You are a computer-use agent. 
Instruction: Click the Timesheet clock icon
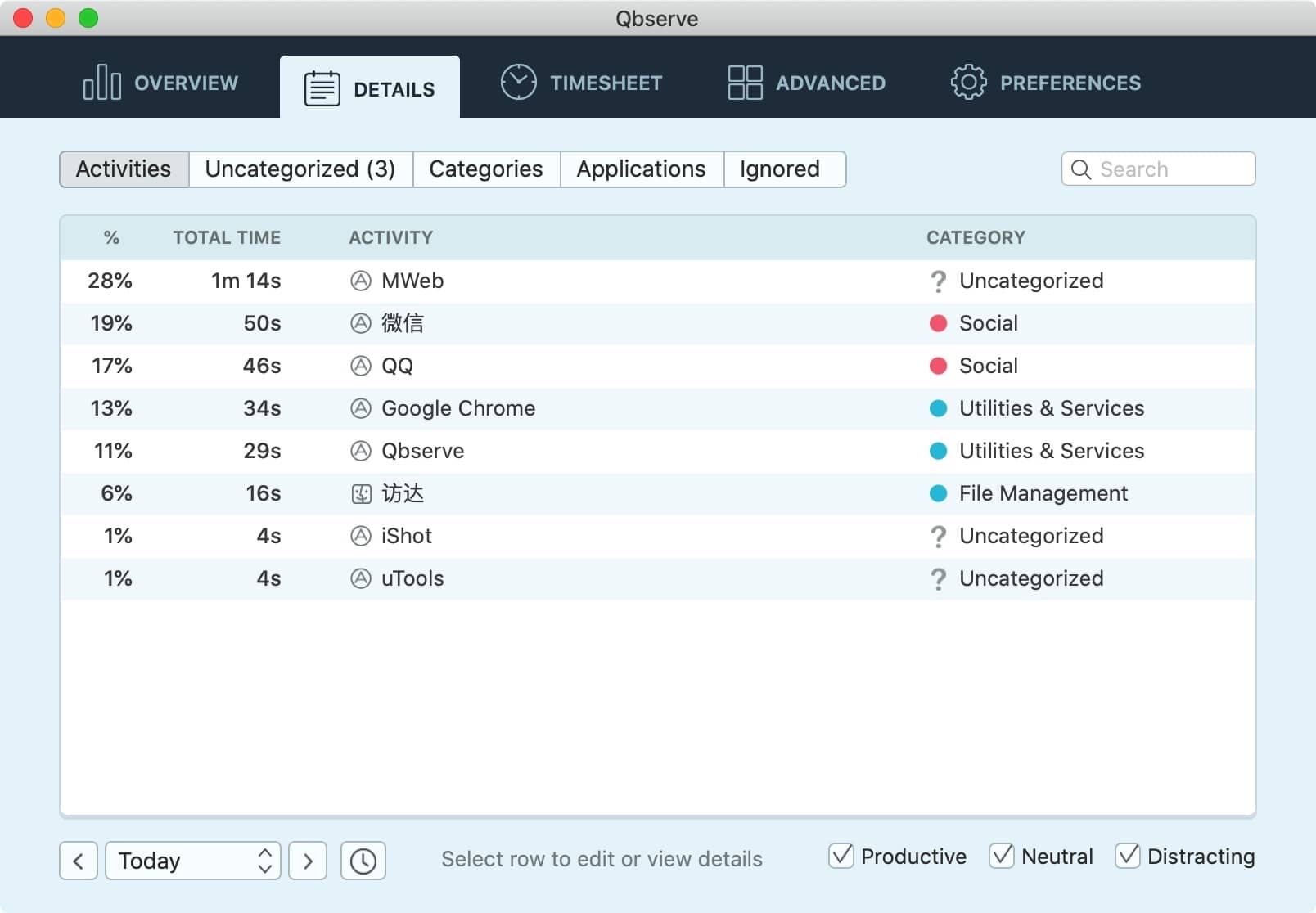518,82
